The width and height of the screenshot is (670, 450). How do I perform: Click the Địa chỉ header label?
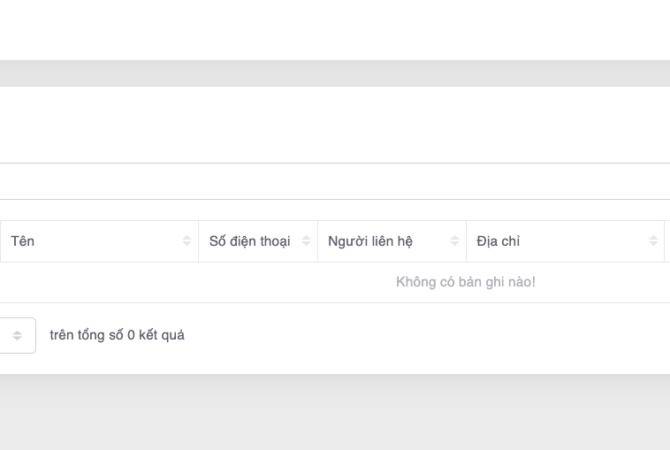click(x=498, y=242)
